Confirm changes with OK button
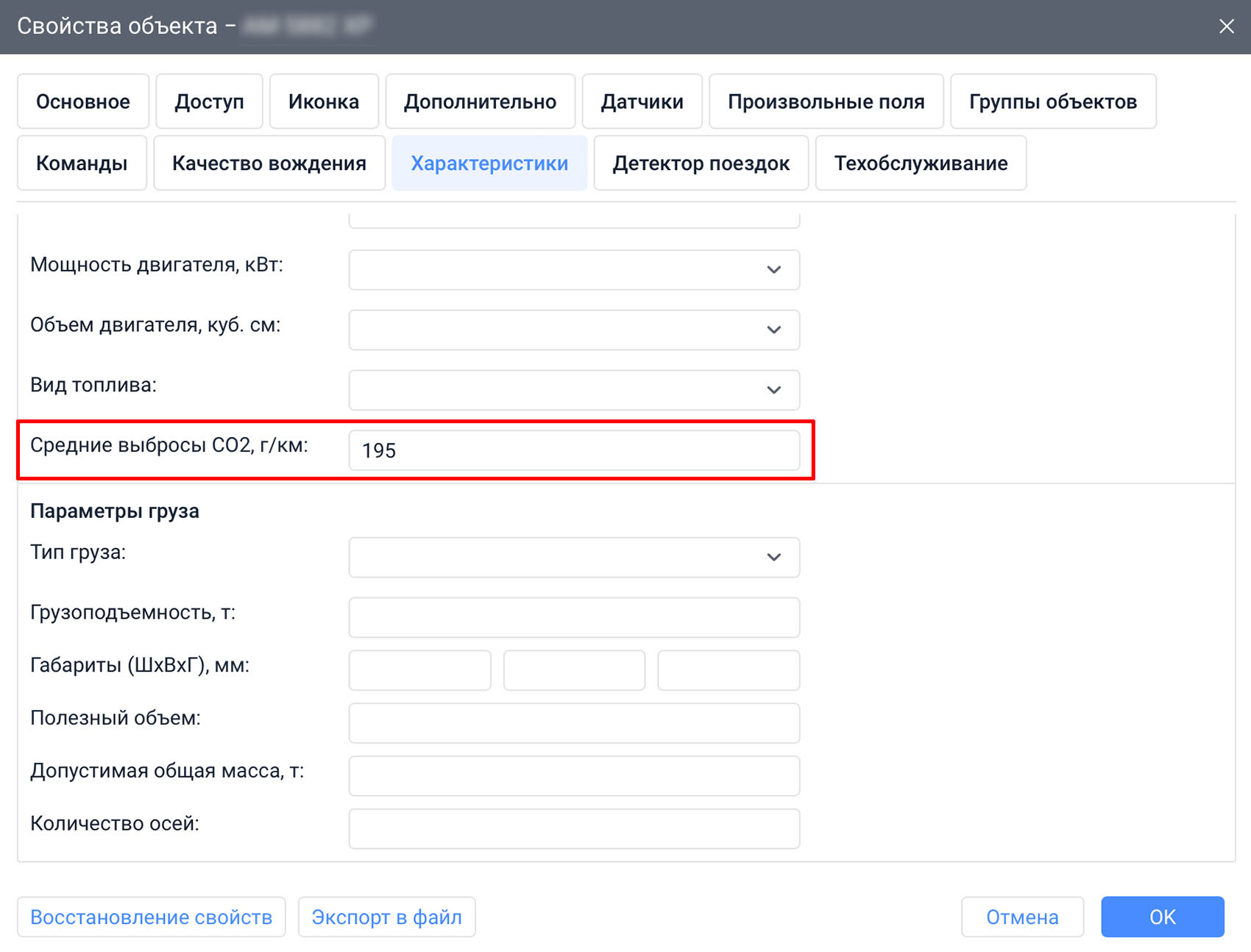Screen dimensions: 1251x952 (1163, 917)
